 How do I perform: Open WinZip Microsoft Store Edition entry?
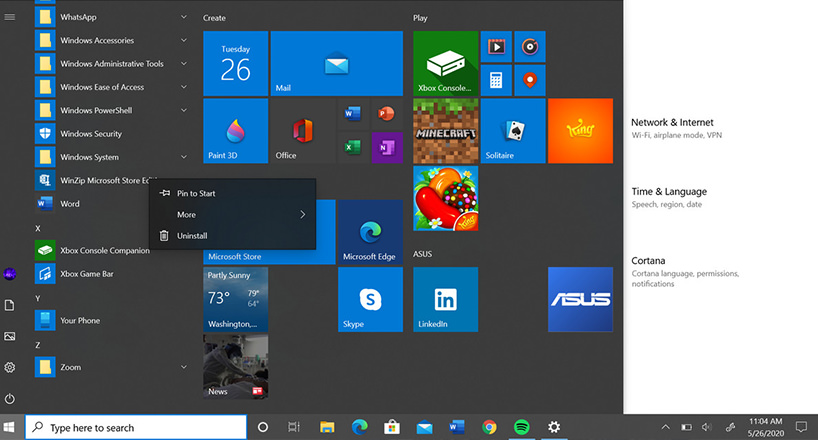click(x=92, y=181)
